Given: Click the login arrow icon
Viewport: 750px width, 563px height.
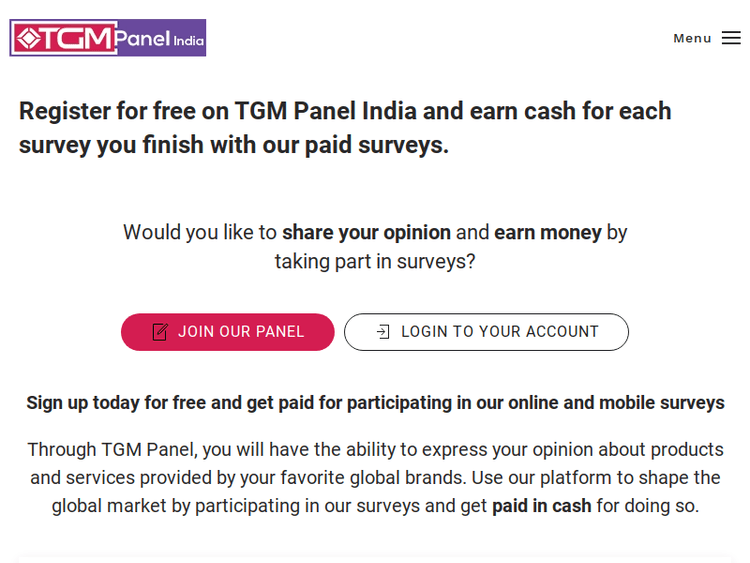Looking at the screenshot, I should [383, 332].
